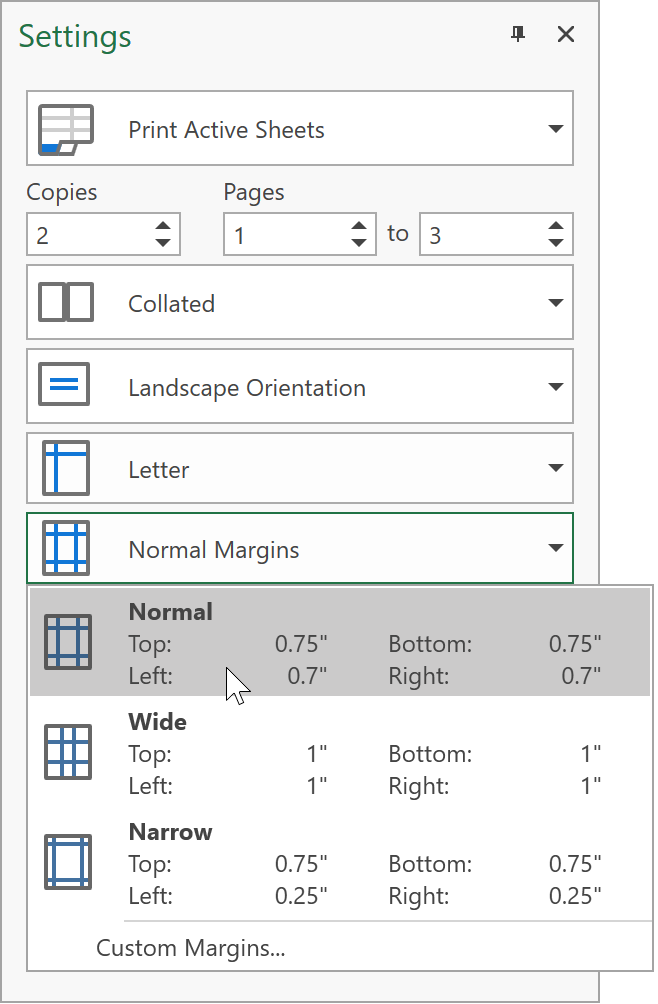Select the Wide margins preset icon
The image size is (658, 1004).
point(68,752)
